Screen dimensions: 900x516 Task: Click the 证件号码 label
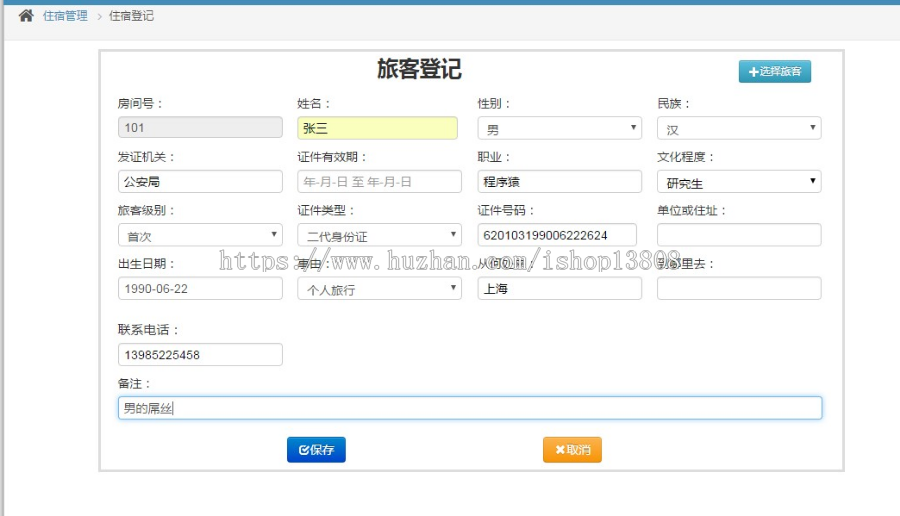[x=506, y=211]
